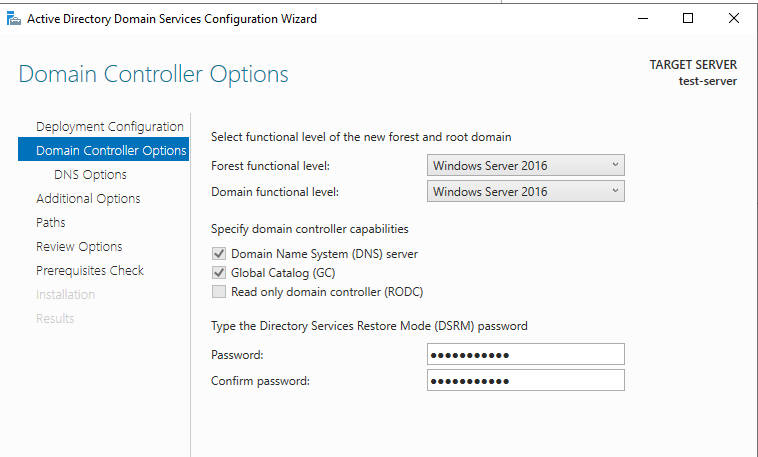Open Deployment Configuration step
758x457 pixels.
click(x=110, y=127)
